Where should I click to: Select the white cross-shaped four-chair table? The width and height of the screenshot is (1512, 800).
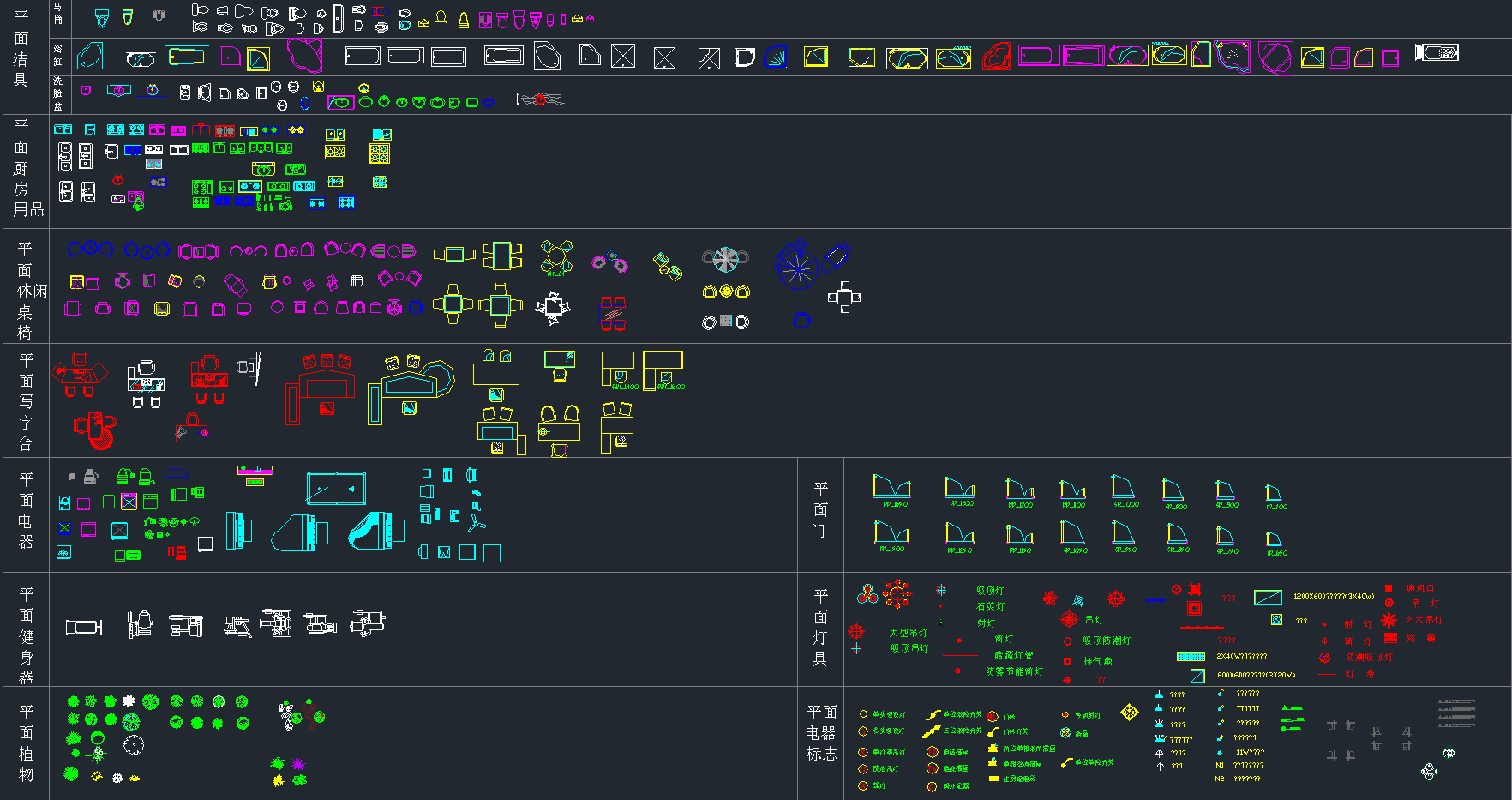[x=843, y=297]
